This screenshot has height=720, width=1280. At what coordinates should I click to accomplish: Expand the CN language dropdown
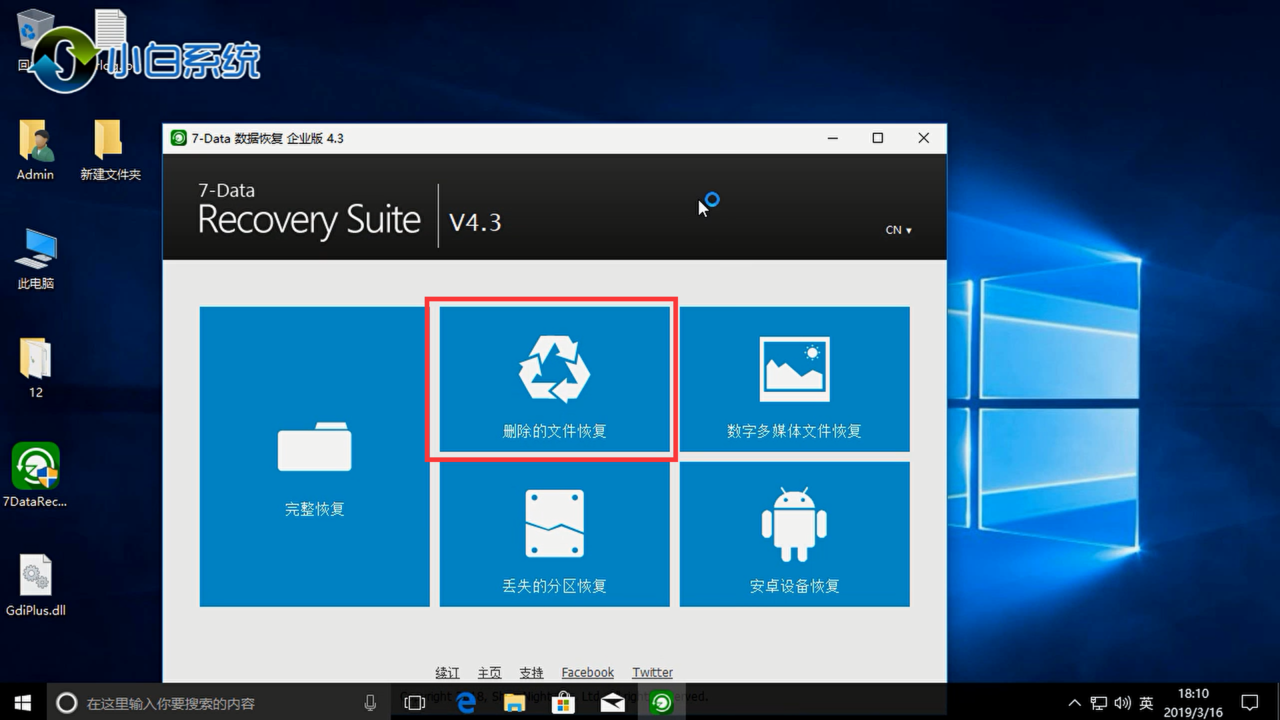coord(898,230)
